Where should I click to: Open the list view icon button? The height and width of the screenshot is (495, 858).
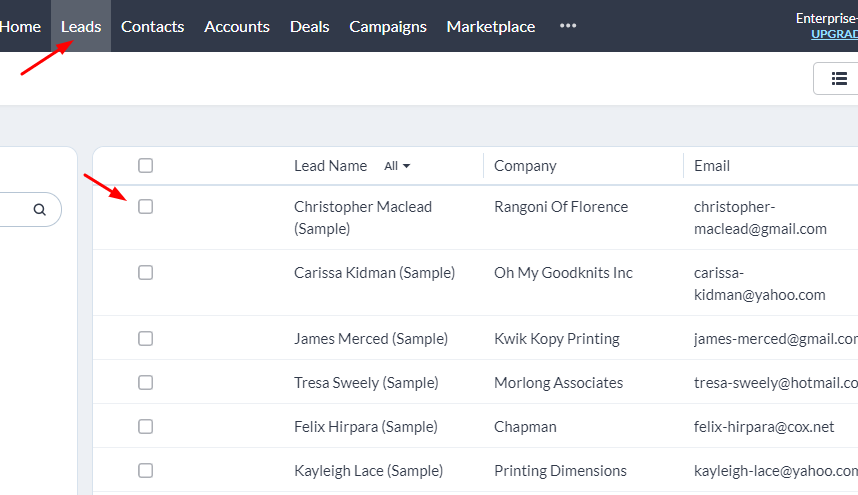[838, 78]
